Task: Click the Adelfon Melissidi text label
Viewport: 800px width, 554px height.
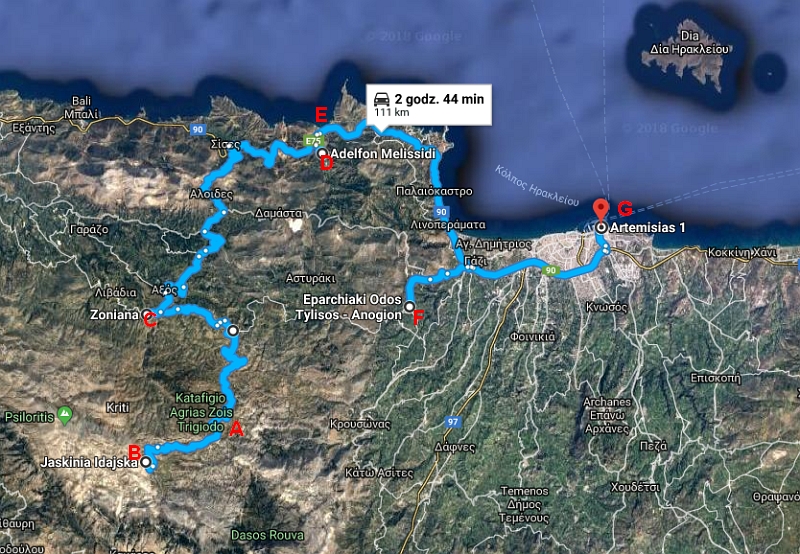Action: pos(383,154)
